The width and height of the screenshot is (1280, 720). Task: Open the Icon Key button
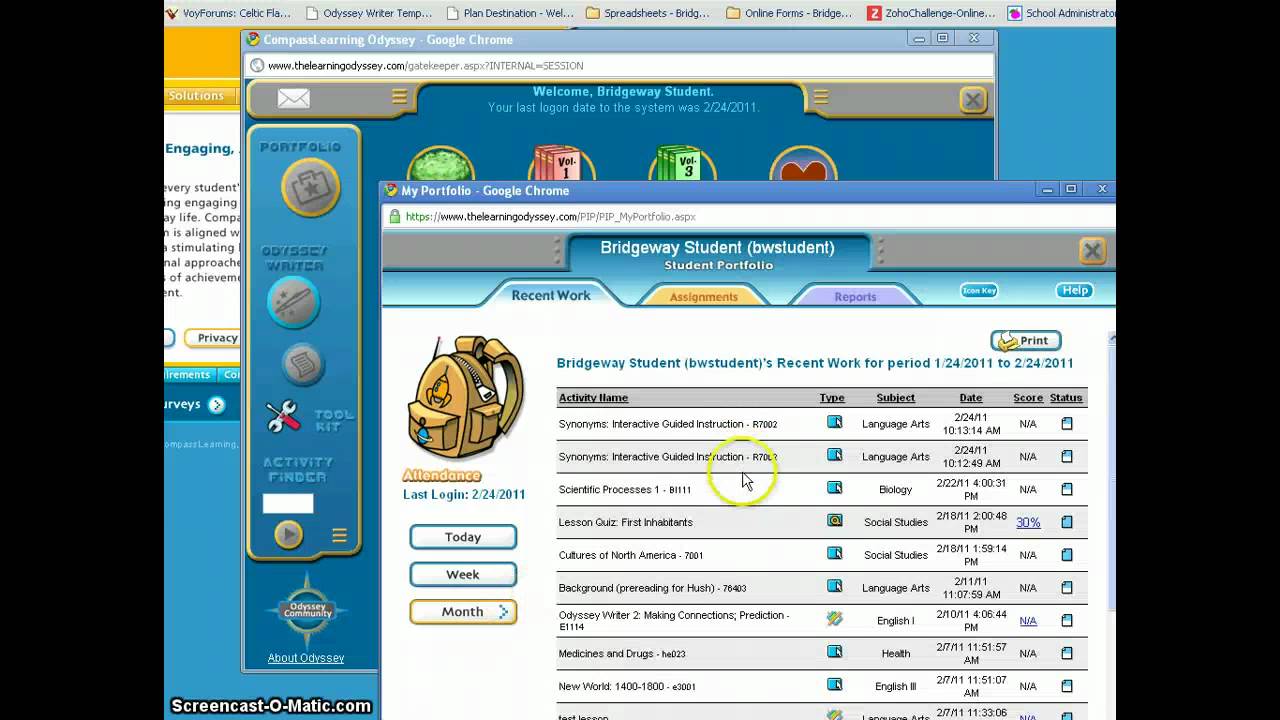[979, 290]
